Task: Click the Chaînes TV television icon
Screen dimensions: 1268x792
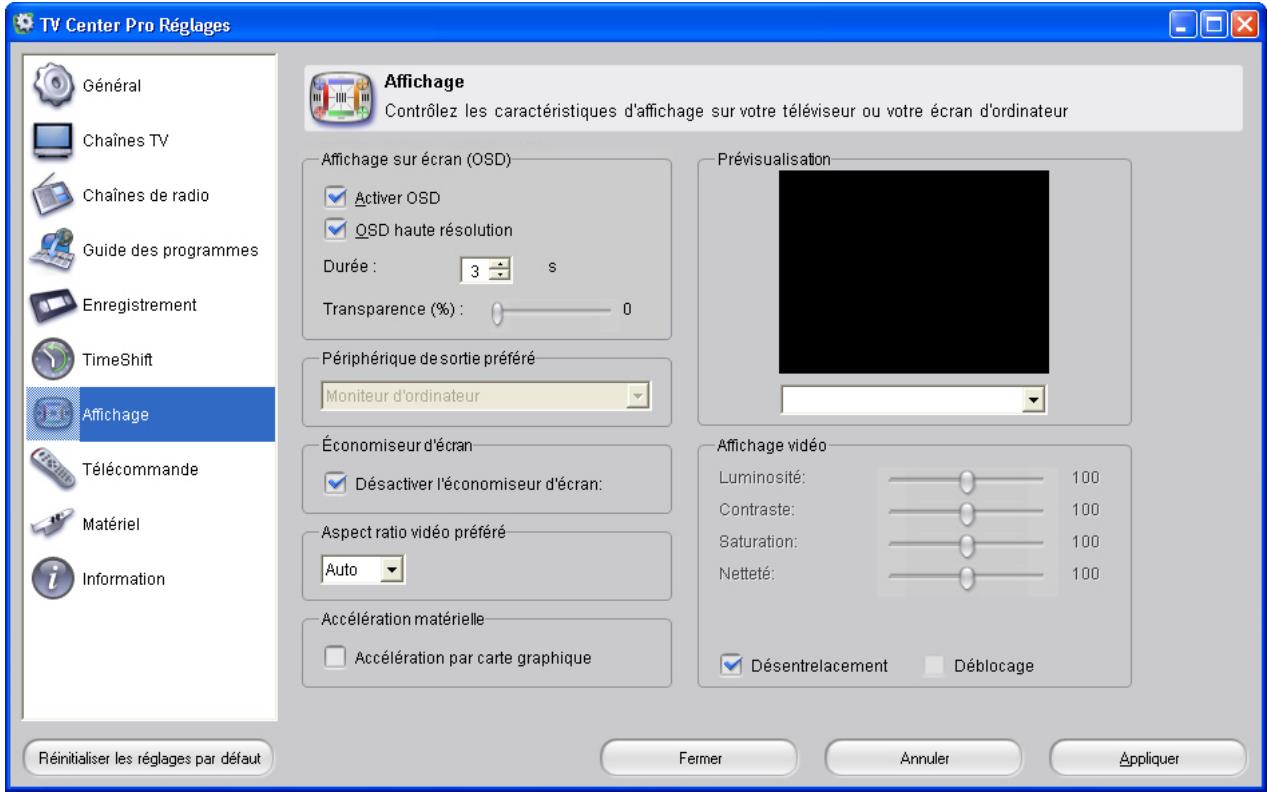Action: click(x=52, y=140)
